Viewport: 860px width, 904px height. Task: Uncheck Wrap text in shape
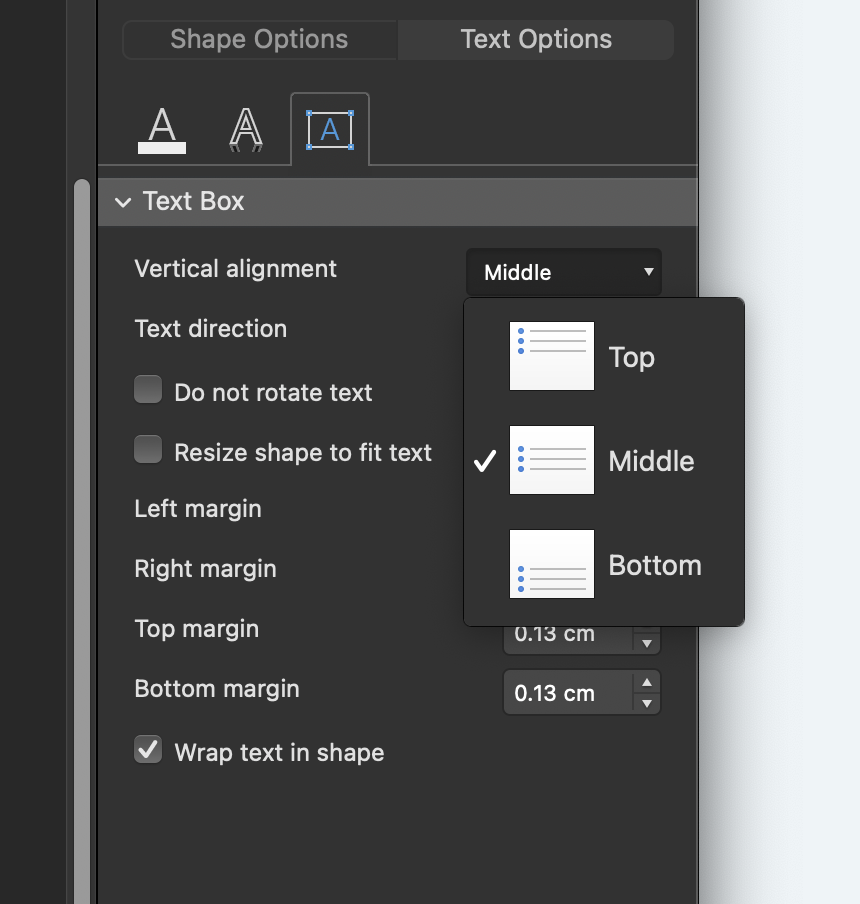[148, 750]
